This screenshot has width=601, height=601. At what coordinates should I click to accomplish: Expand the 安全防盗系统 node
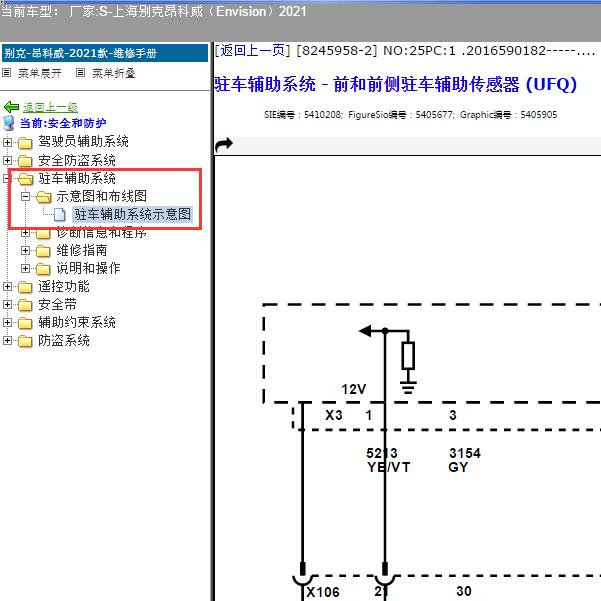(7, 160)
